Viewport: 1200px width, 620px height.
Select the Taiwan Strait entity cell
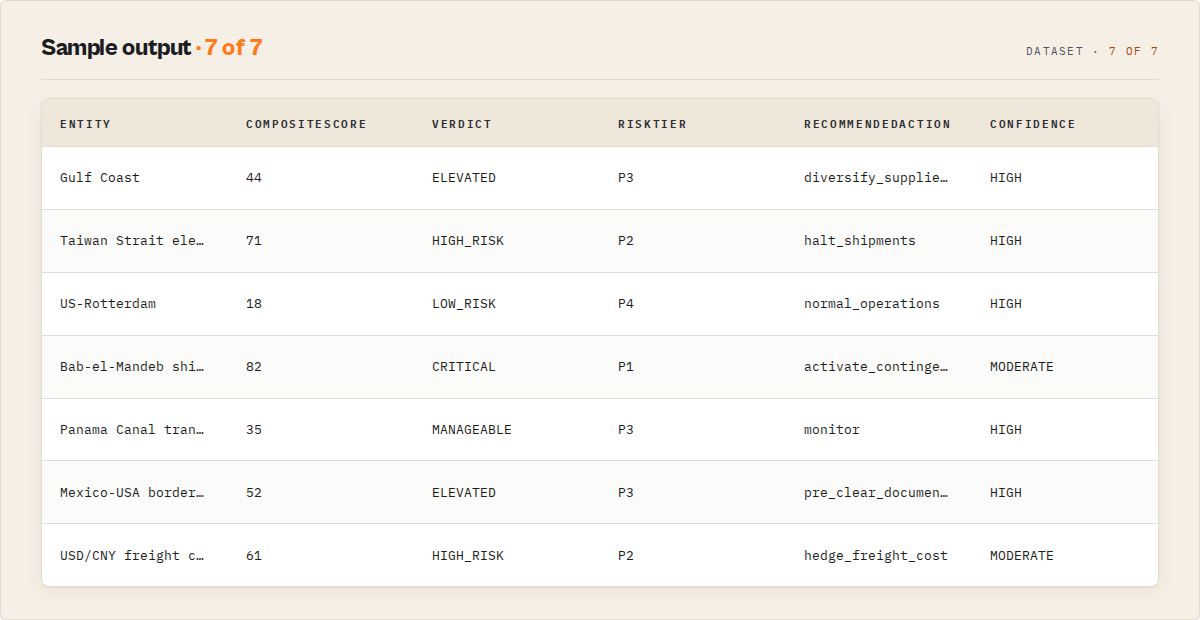(x=132, y=241)
